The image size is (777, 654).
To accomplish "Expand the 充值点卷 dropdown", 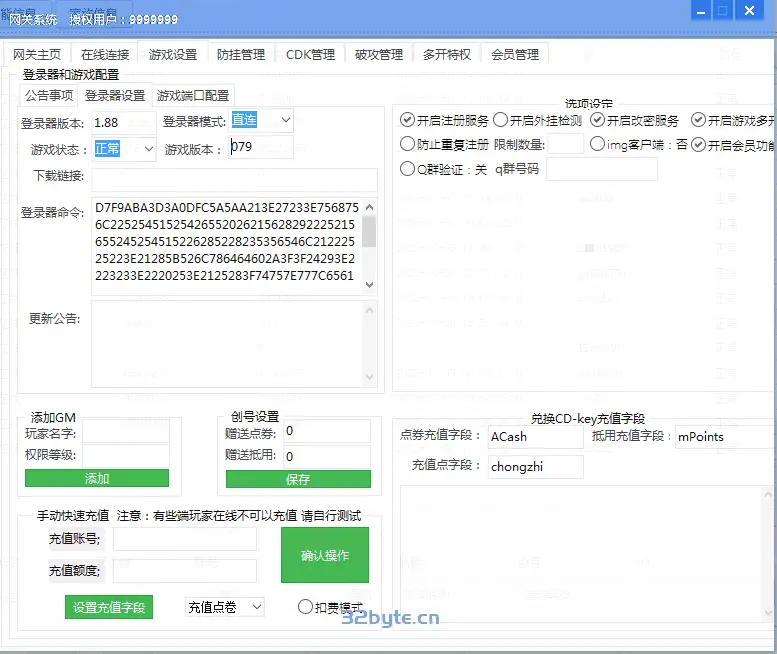I will click(x=256, y=607).
